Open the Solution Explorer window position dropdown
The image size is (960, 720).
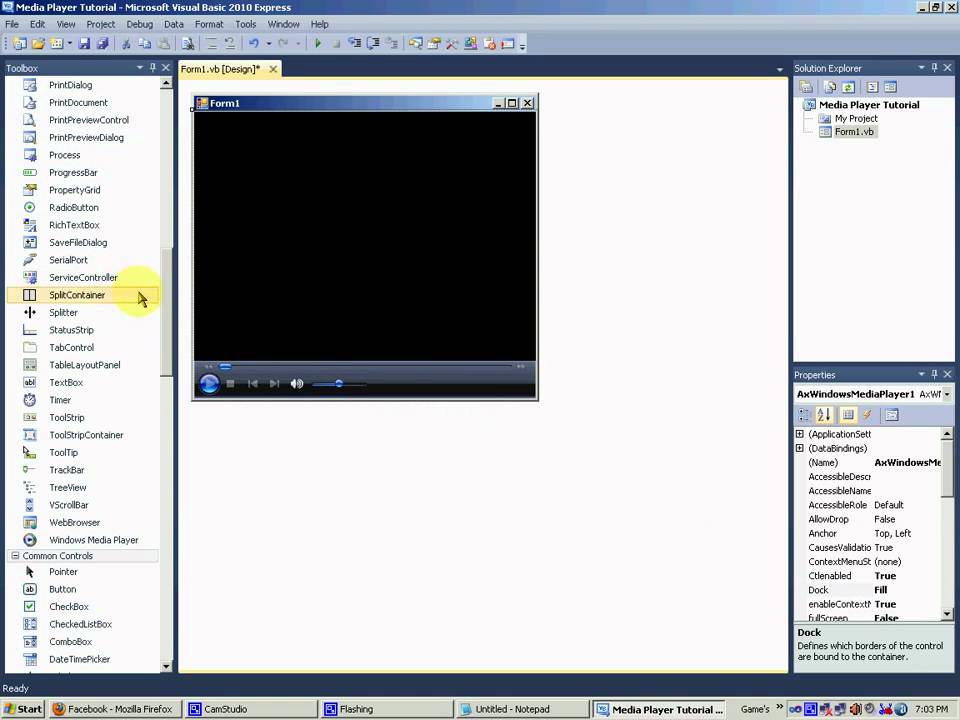click(921, 67)
